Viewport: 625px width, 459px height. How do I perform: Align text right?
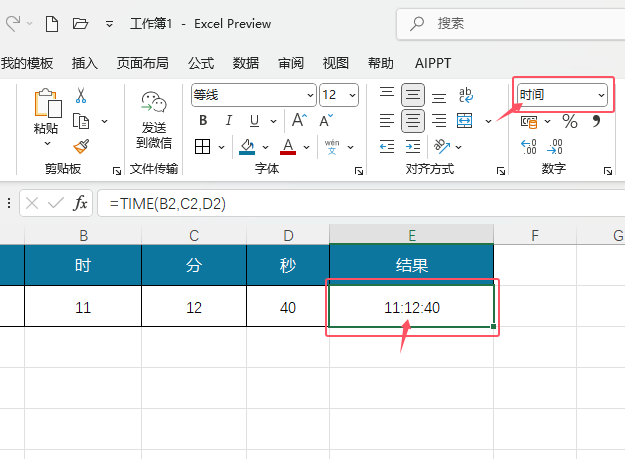coord(439,121)
